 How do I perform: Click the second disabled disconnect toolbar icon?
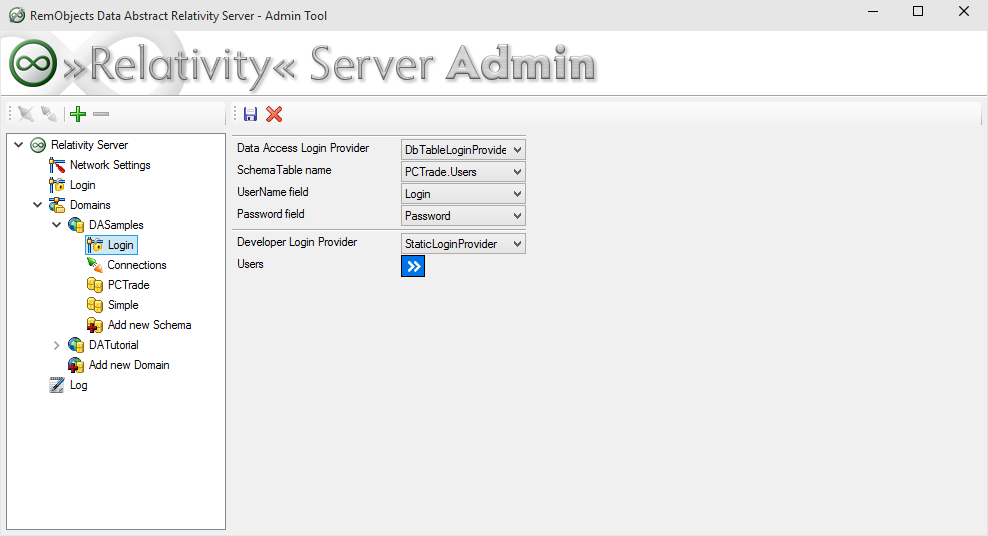[49, 114]
